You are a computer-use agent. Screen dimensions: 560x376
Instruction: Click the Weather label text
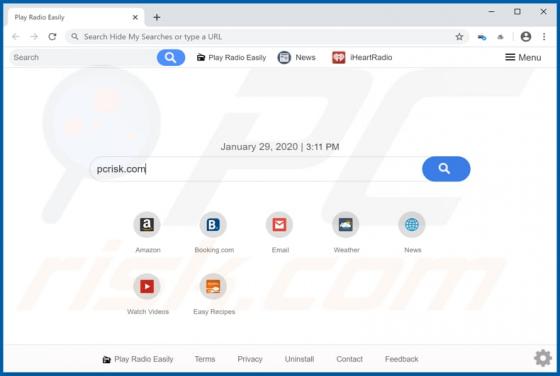(346, 250)
